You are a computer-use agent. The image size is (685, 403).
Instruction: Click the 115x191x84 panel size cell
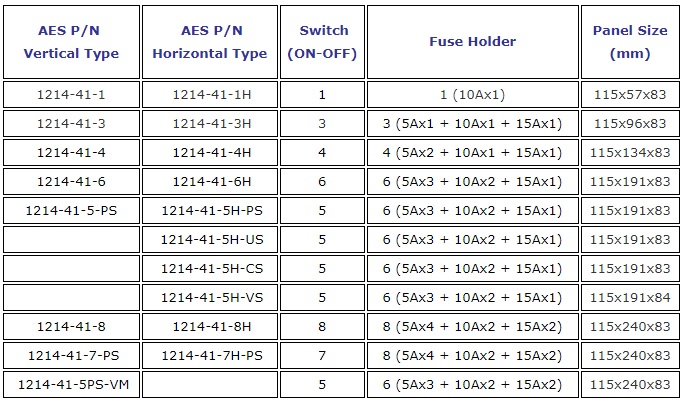[x=630, y=298]
